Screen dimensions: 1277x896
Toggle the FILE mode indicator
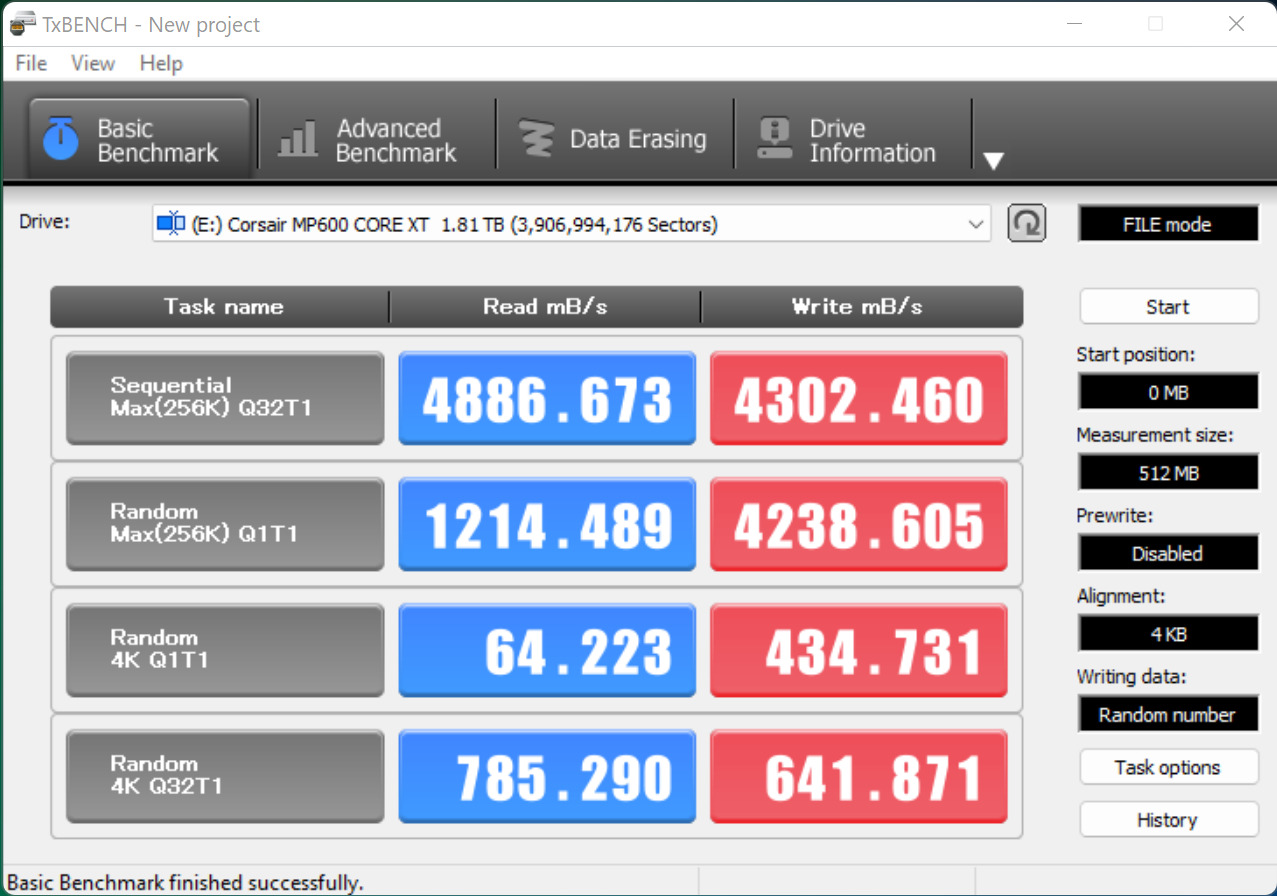[1167, 225]
